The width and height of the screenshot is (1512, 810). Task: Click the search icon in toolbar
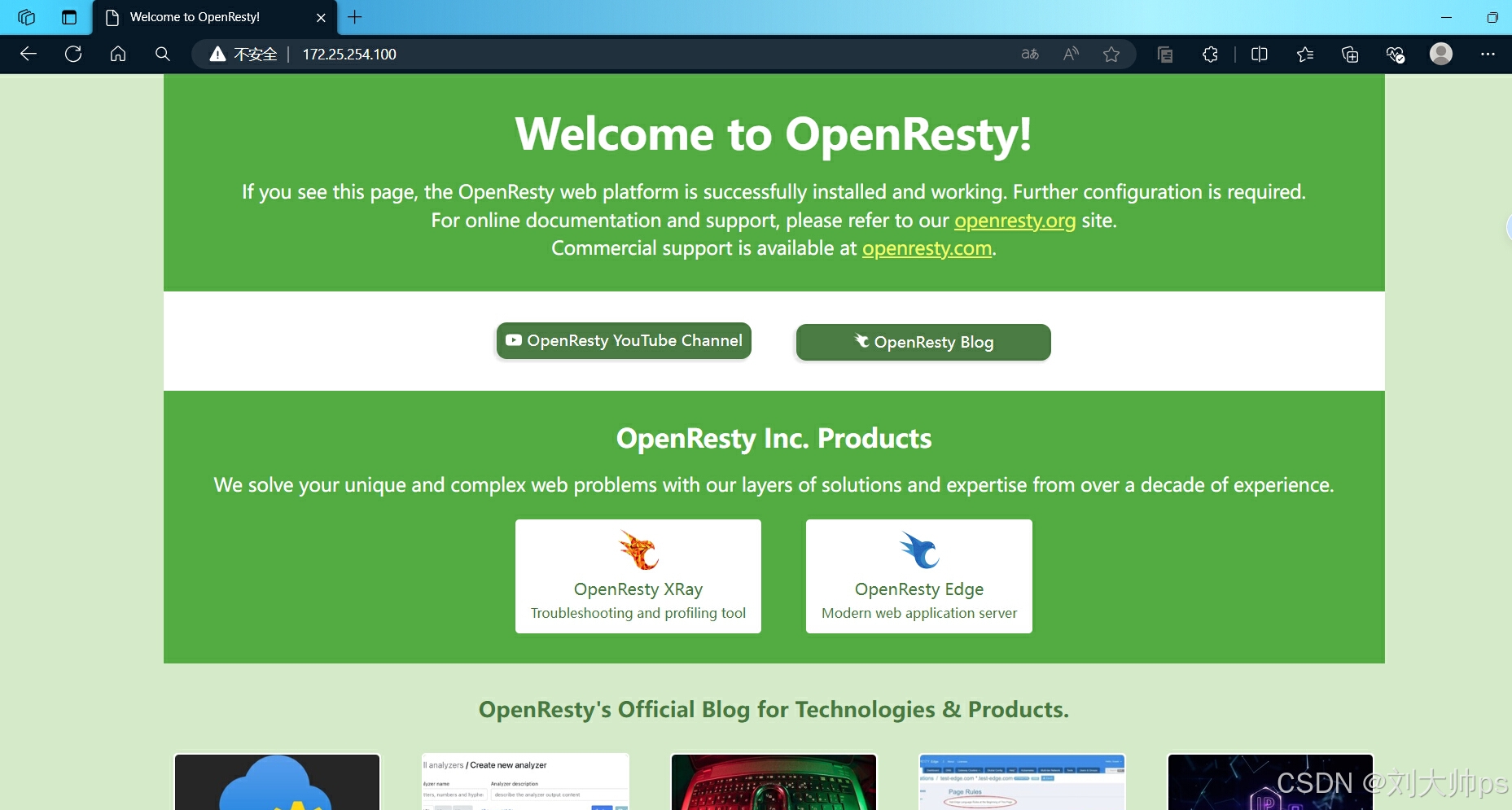[x=163, y=55]
